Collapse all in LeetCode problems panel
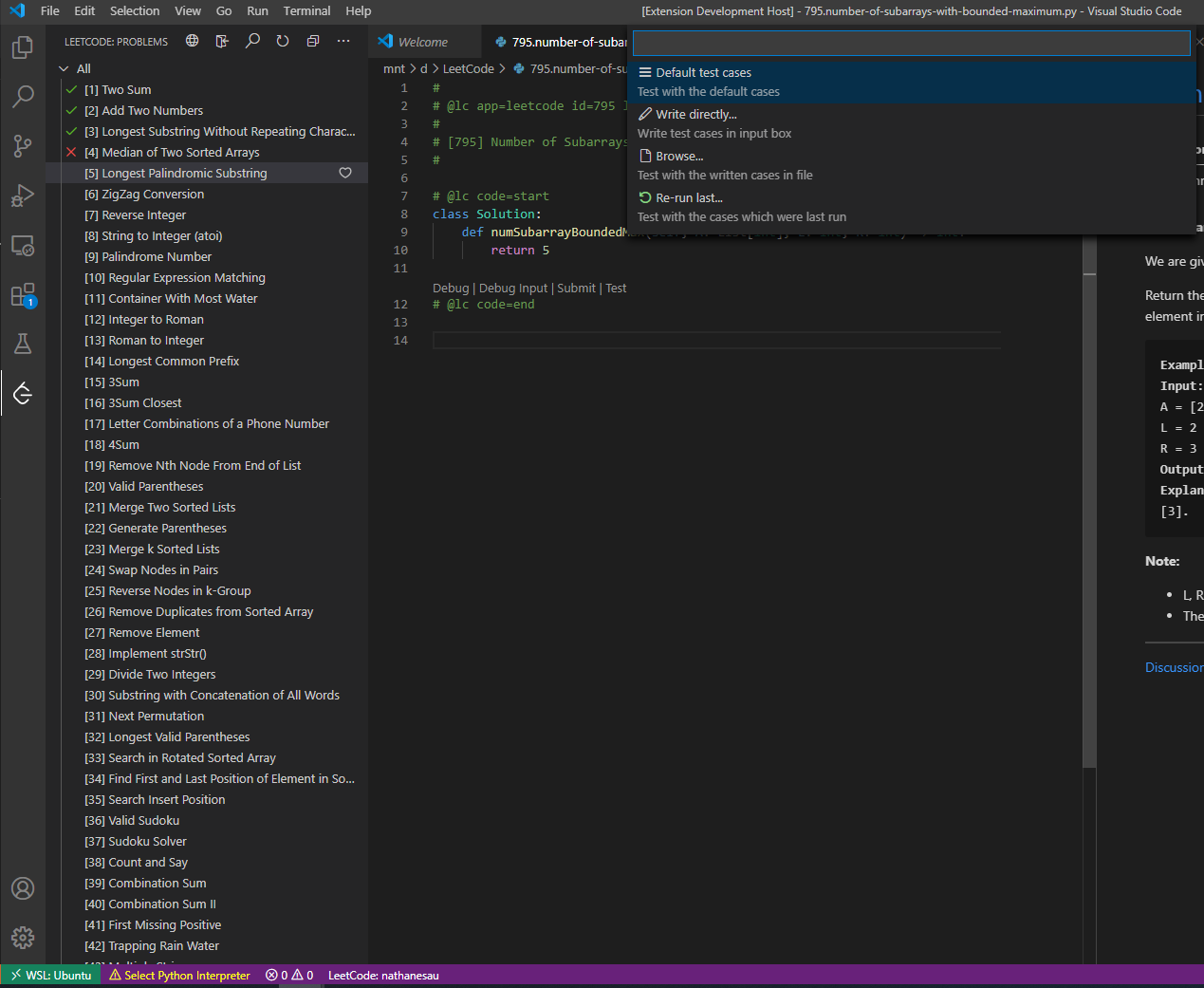 click(x=313, y=41)
